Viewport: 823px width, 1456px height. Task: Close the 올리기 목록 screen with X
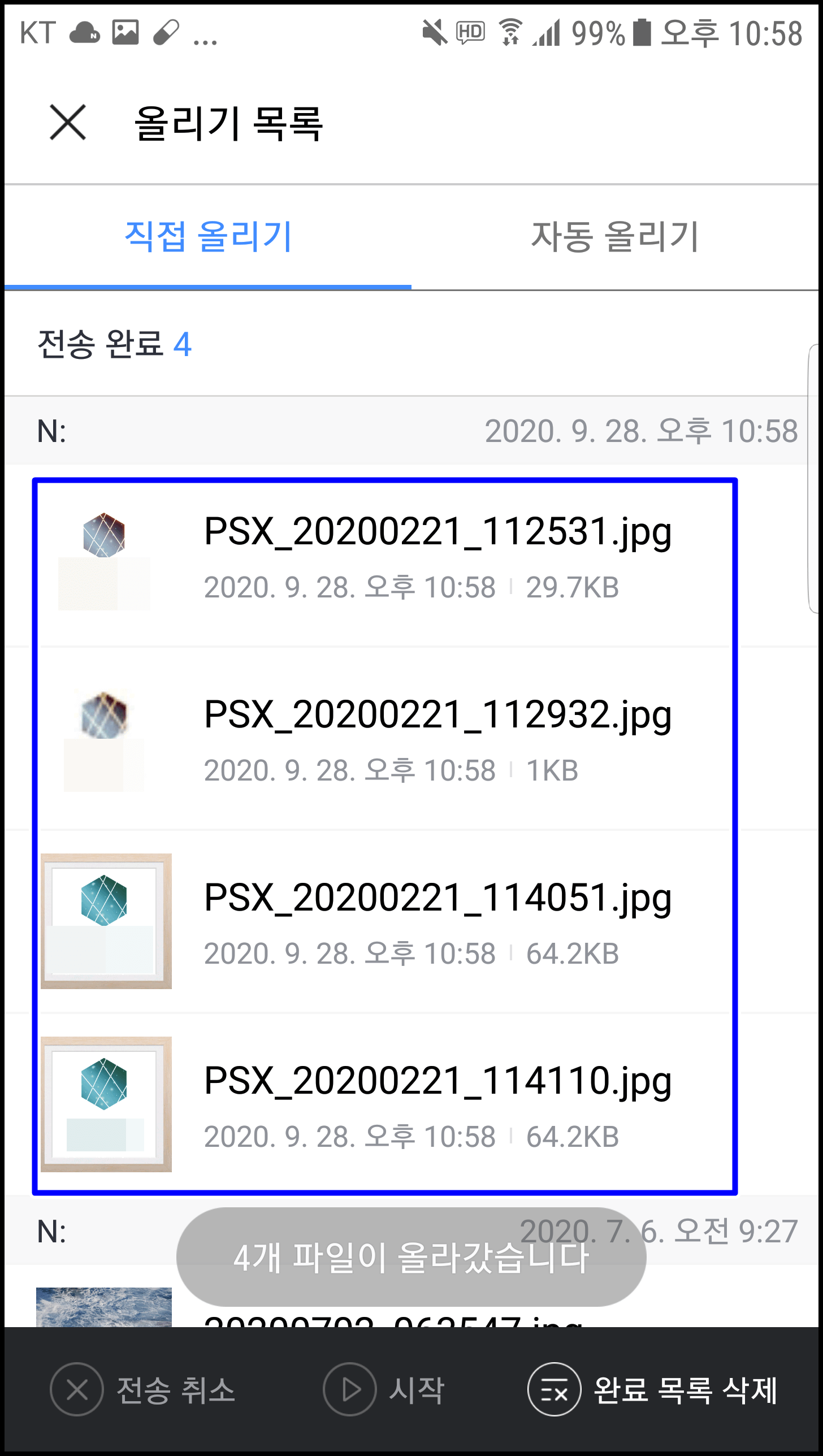68,122
